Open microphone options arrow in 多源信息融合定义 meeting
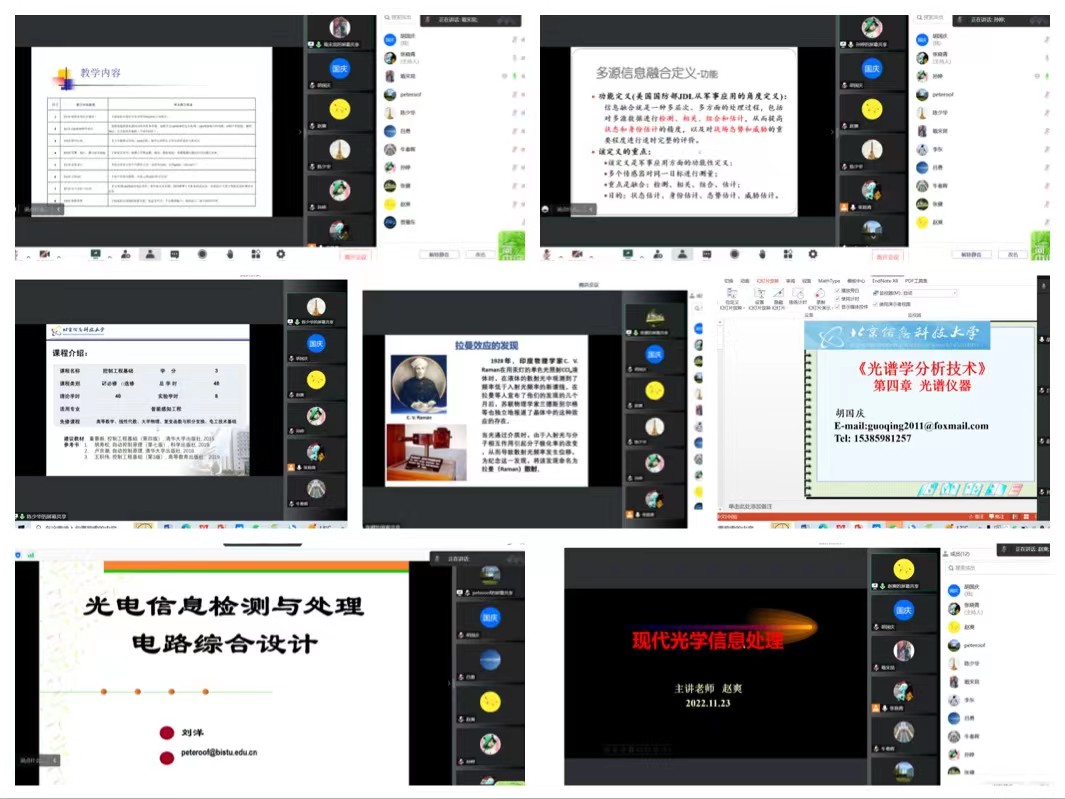 tap(560, 257)
